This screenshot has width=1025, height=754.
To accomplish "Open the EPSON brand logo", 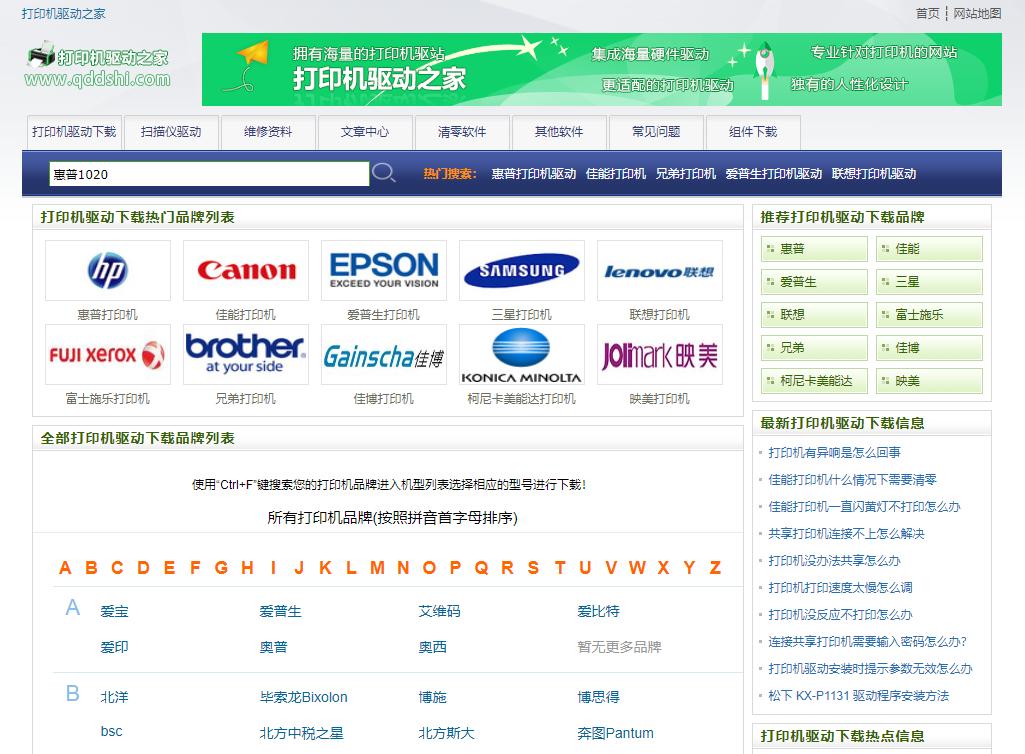I will (x=383, y=268).
